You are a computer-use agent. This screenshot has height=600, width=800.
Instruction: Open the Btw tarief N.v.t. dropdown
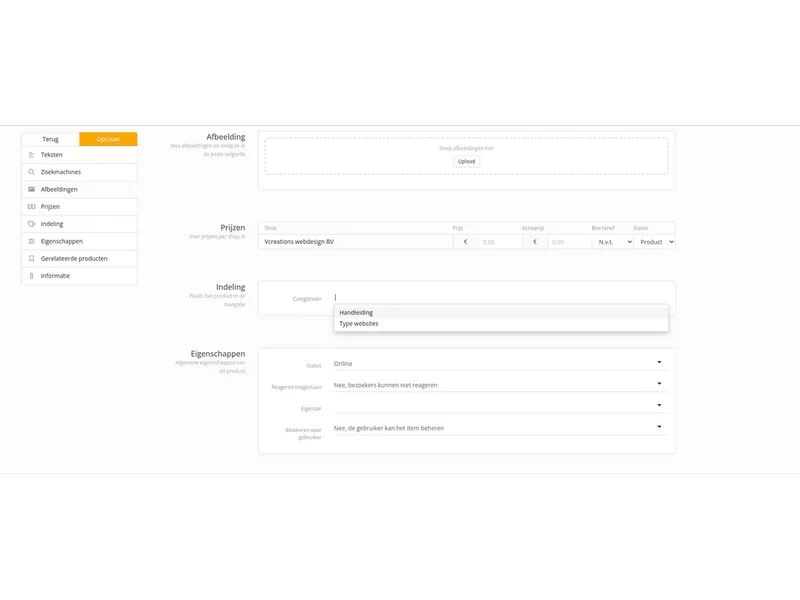tap(613, 242)
